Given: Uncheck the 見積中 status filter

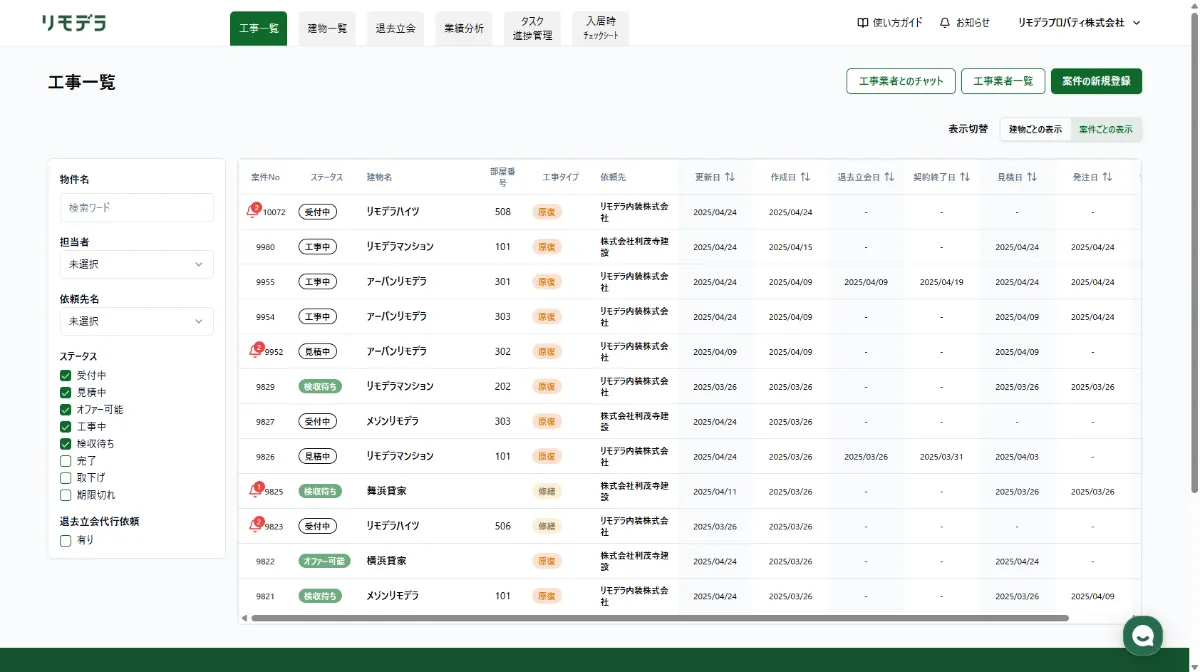Looking at the screenshot, I should click(x=66, y=393).
